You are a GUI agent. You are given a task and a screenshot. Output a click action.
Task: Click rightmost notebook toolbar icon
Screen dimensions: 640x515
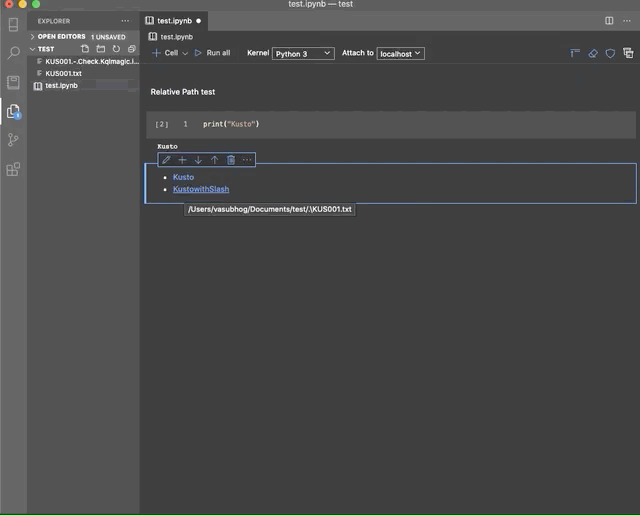tap(628, 53)
